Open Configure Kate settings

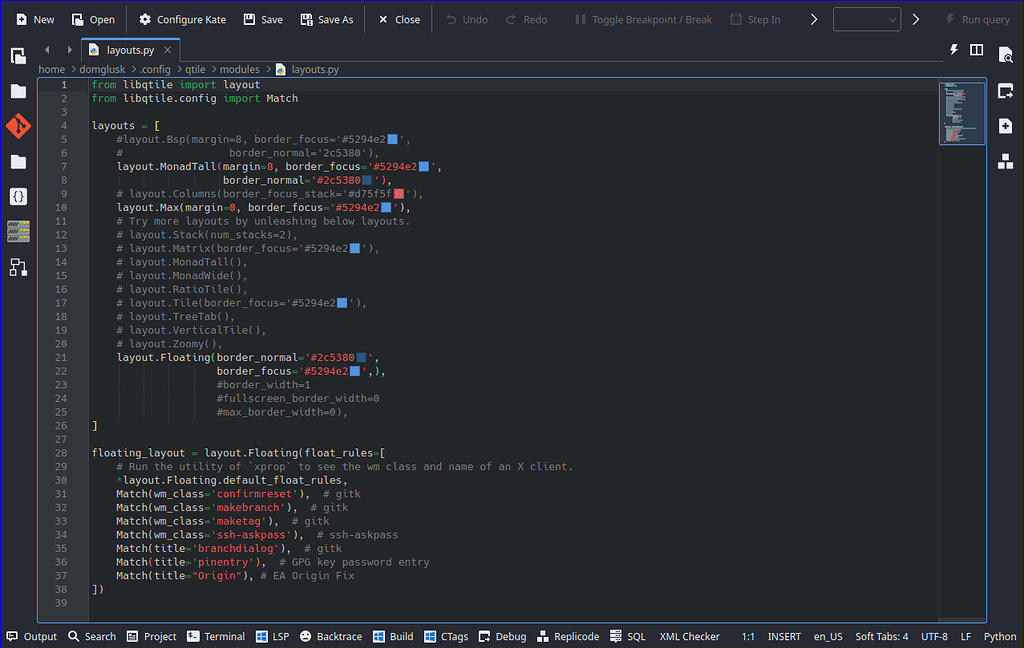click(x=182, y=18)
